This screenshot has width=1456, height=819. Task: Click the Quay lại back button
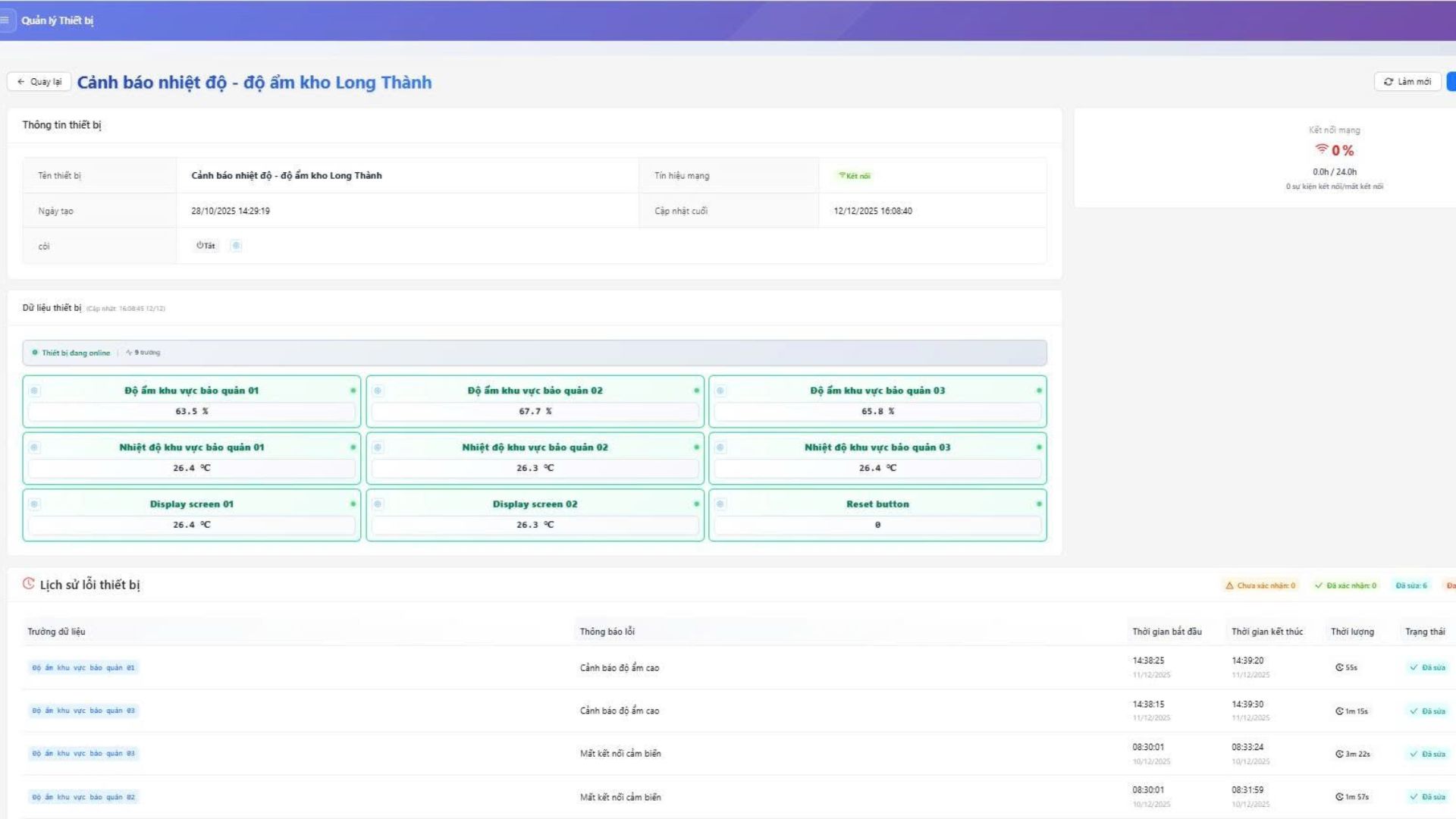39,82
